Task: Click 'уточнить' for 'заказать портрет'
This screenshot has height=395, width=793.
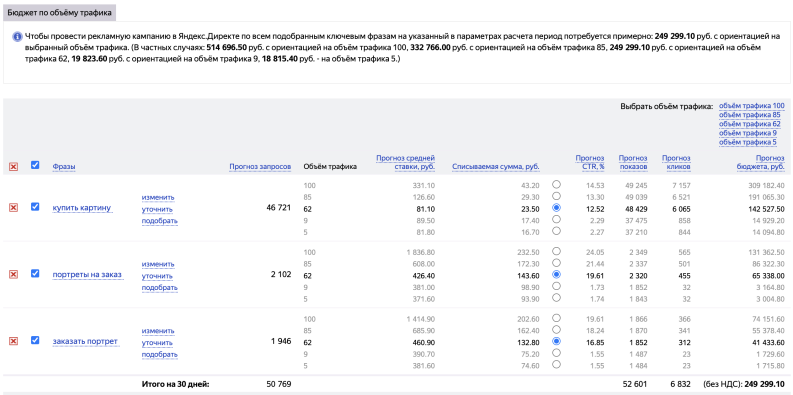Action: (x=157, y=342)
